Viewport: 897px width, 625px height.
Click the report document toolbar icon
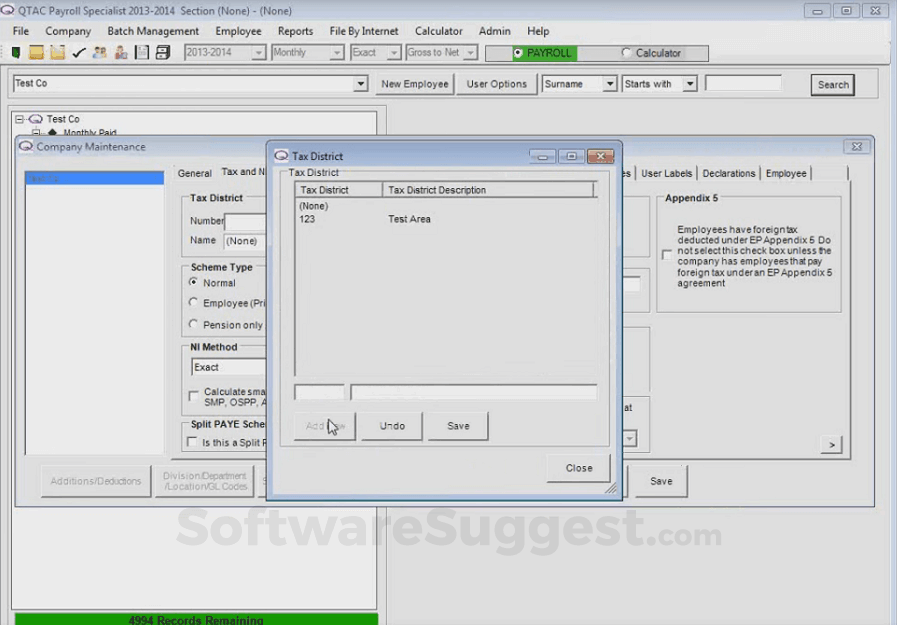[x=141, y=51]
